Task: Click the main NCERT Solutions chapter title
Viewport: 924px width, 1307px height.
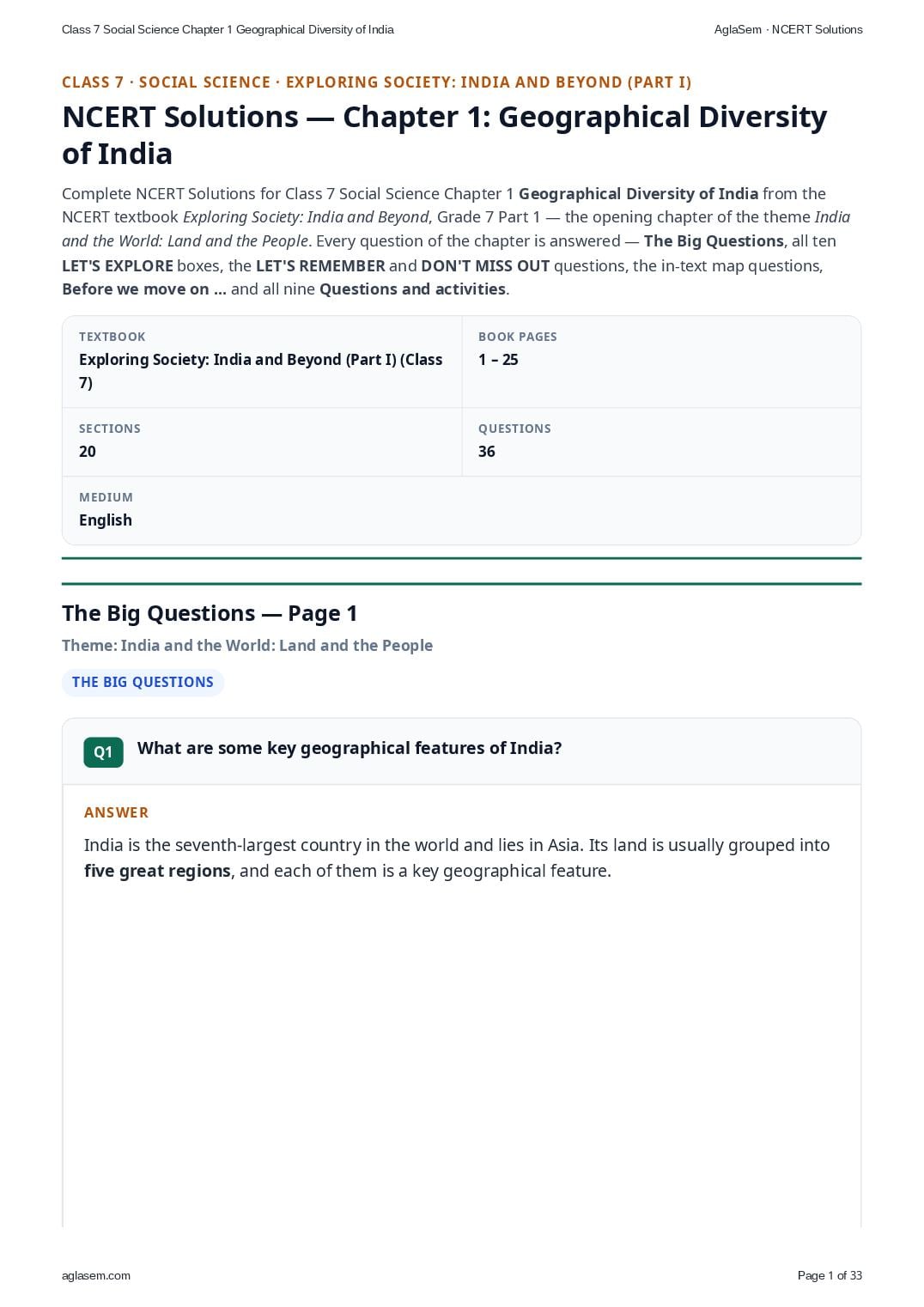Action: (444, 135)
